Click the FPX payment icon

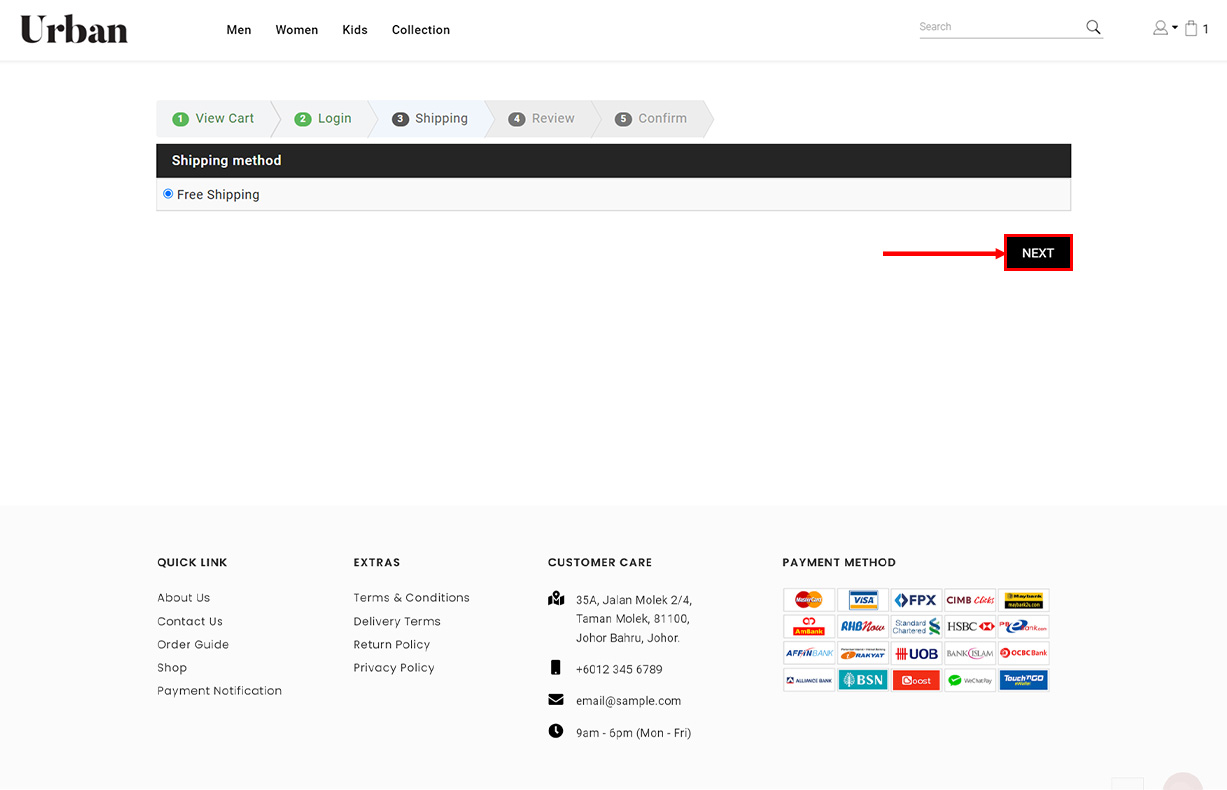(917, 600)
